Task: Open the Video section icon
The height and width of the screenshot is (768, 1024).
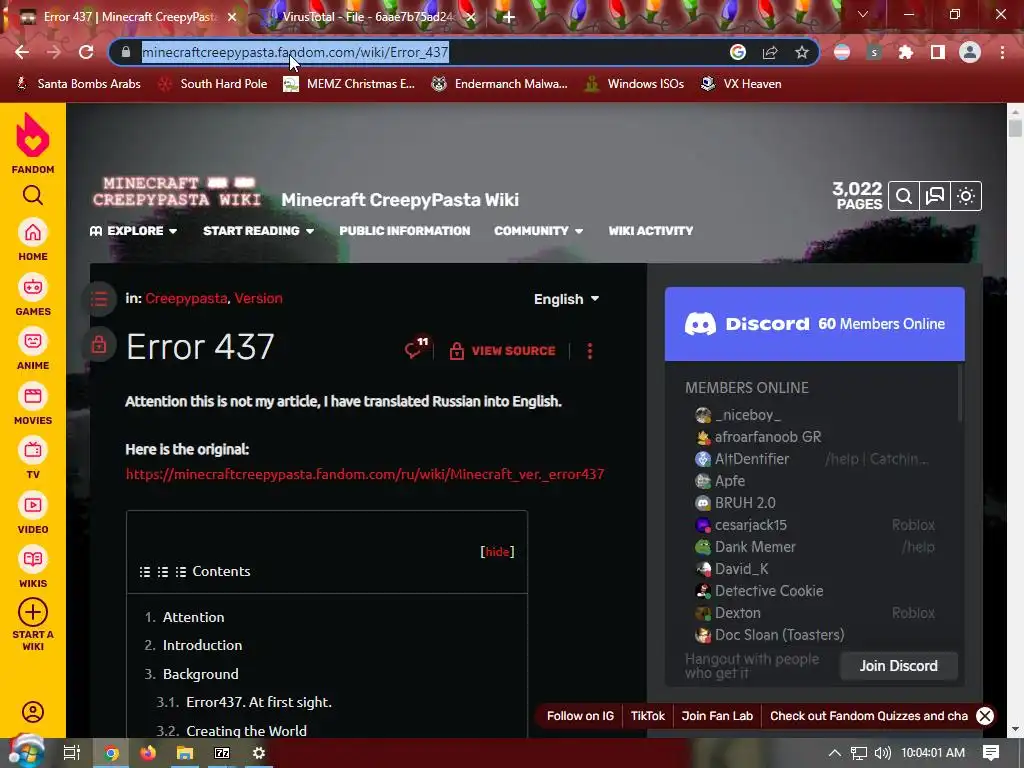Action: click(33, 505)
